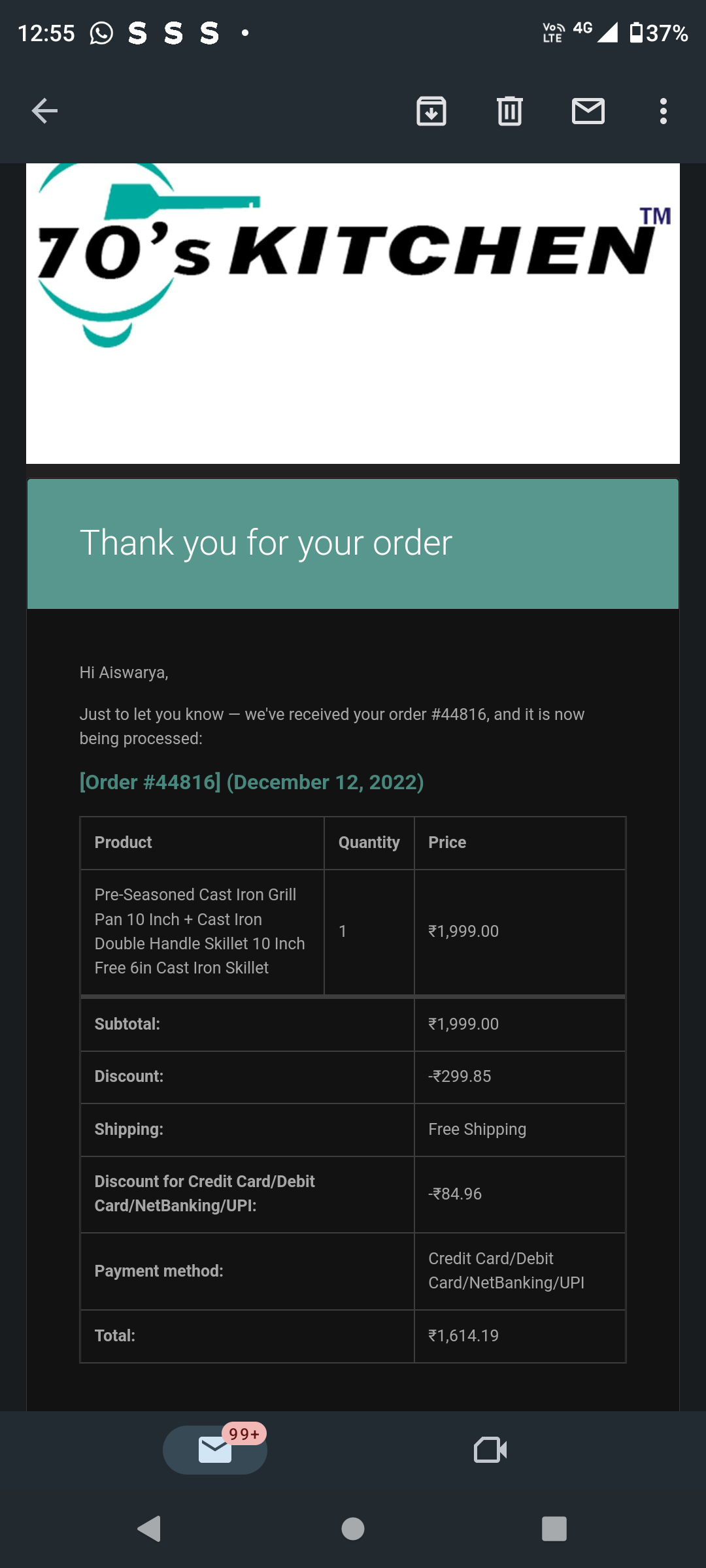Archive this order email

431,111
